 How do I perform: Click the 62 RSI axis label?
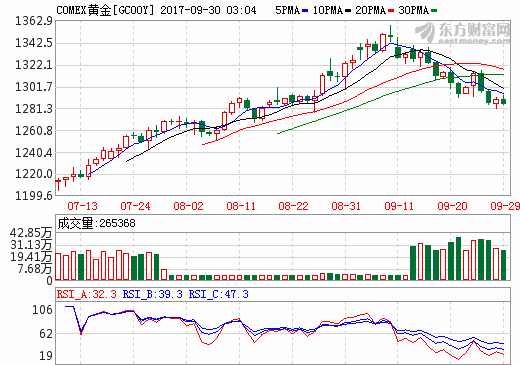[46, 334]
